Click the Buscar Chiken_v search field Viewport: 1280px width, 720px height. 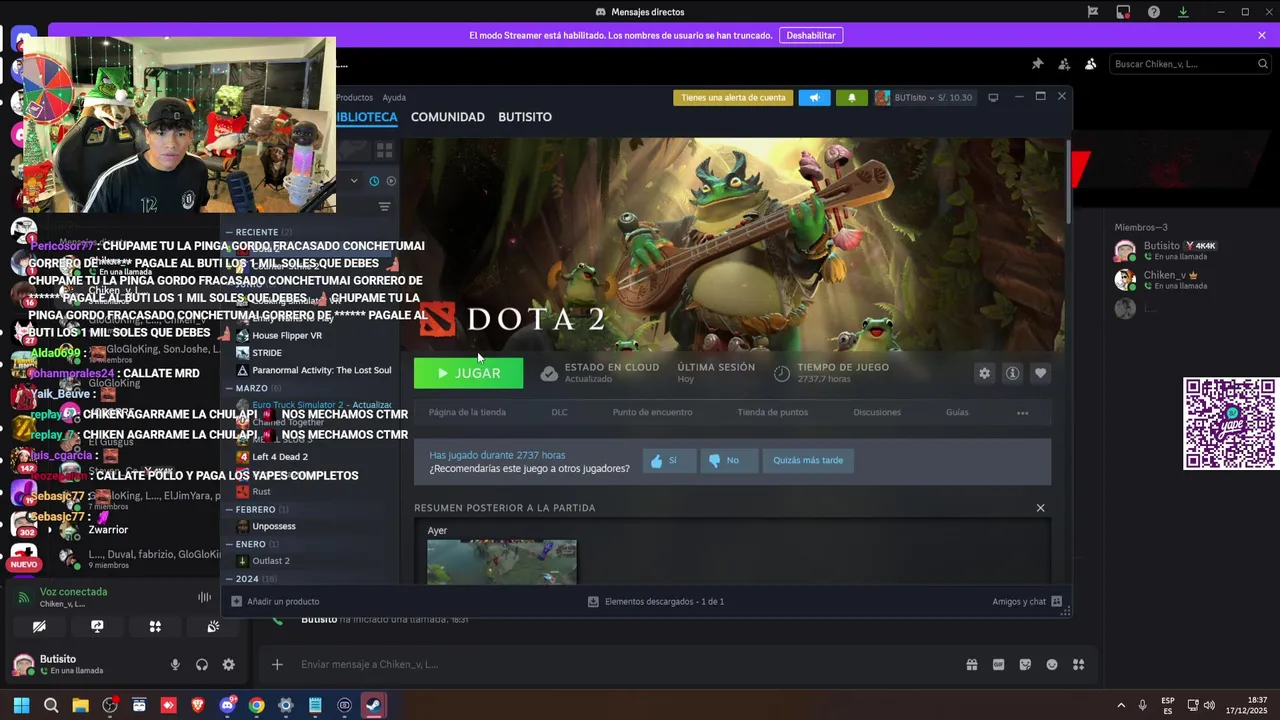(x=1190, y=64)
